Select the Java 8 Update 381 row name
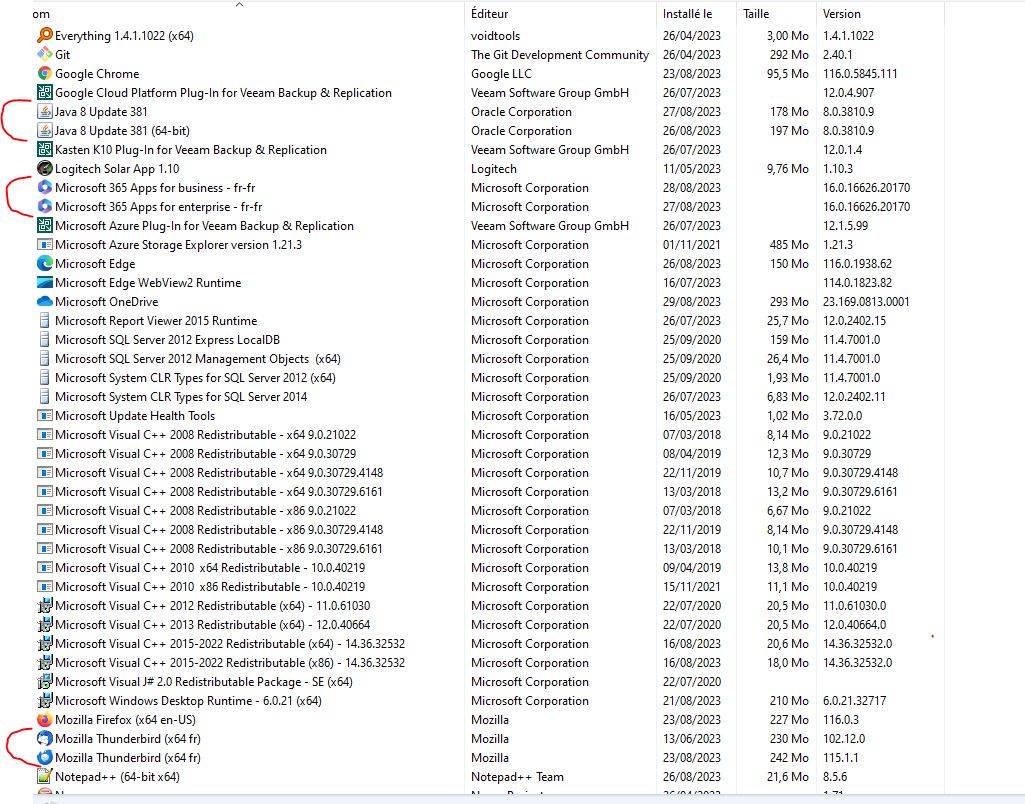The width and height of the screenshot is (1025, 804). coord(101,111)
